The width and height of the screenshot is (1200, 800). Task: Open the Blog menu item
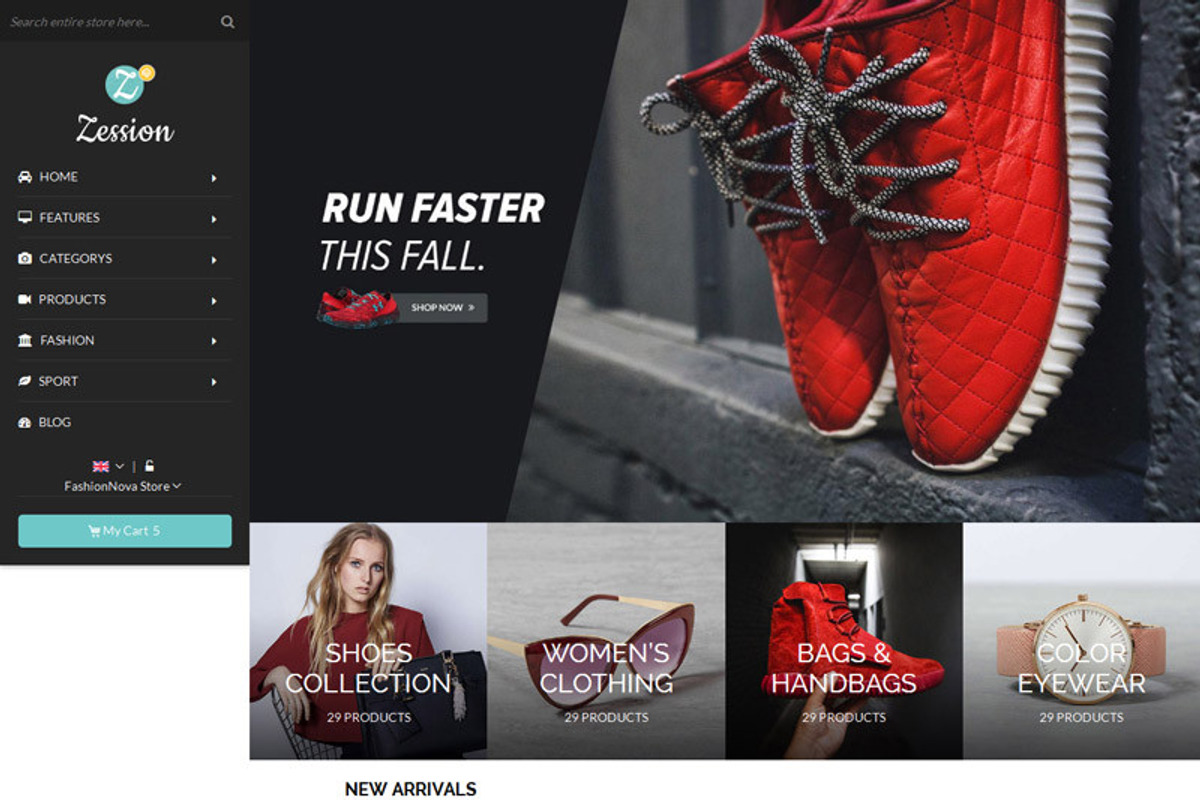pos(54,422)
